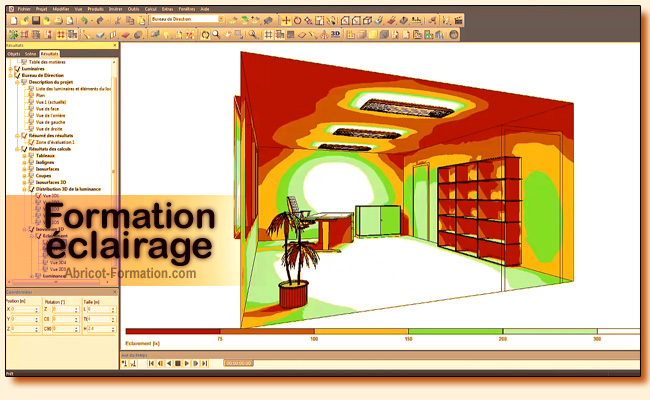650x400 pixels.
Task: Open the Aide menu
Action: pyautogui.click(x=204, y=9)
